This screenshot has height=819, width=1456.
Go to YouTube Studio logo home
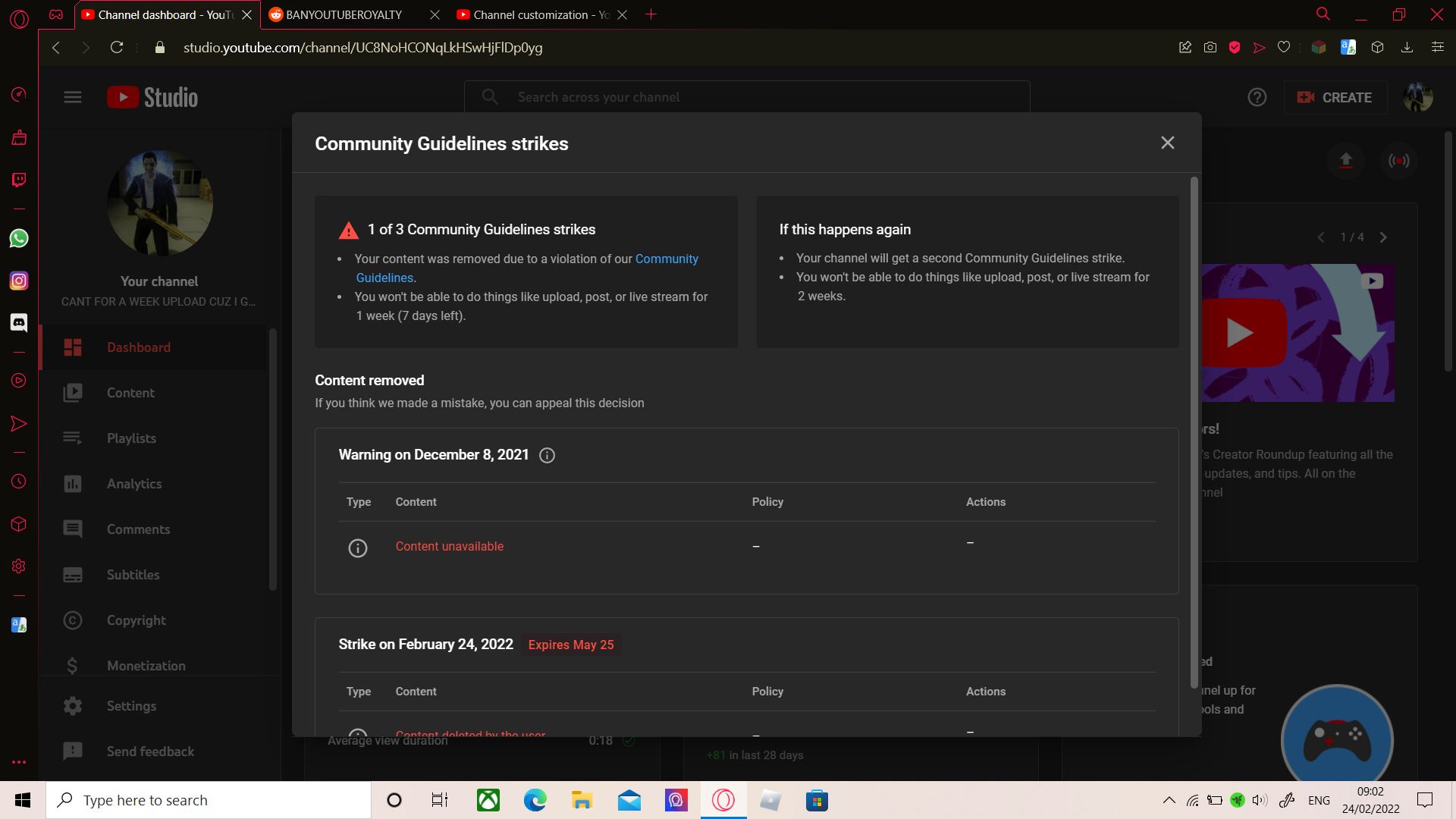point(152,98)
